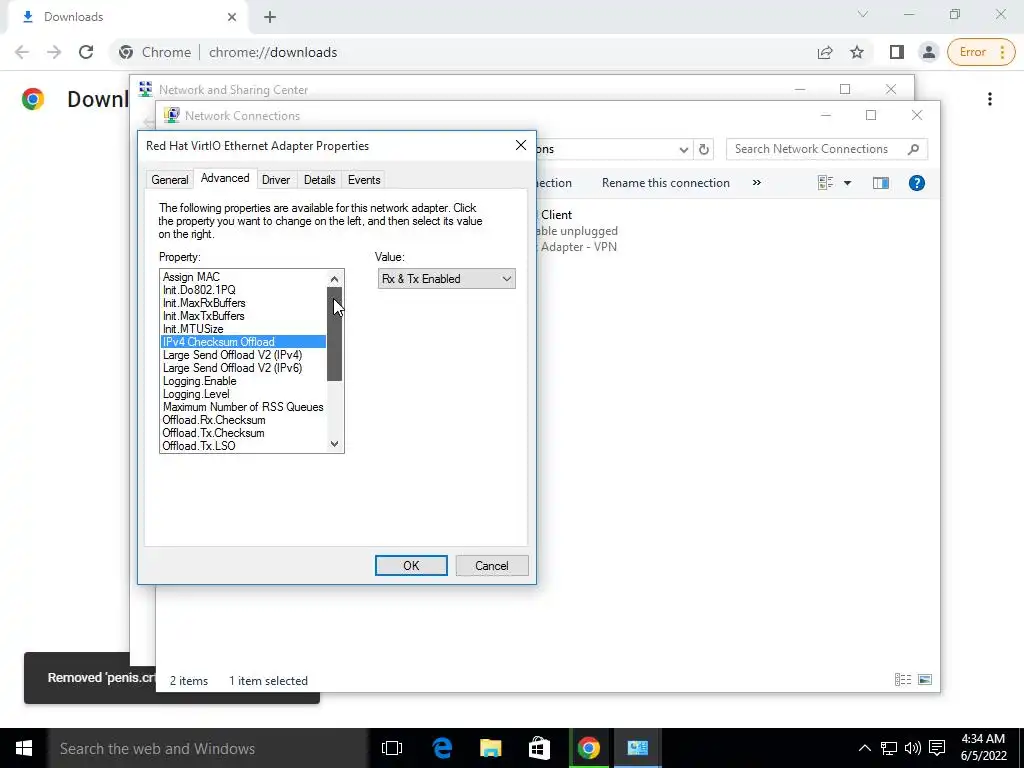This screenshot has width=1024, height=768.
Task: Open Network Connections help icon
Action: (x=917, y=183)
